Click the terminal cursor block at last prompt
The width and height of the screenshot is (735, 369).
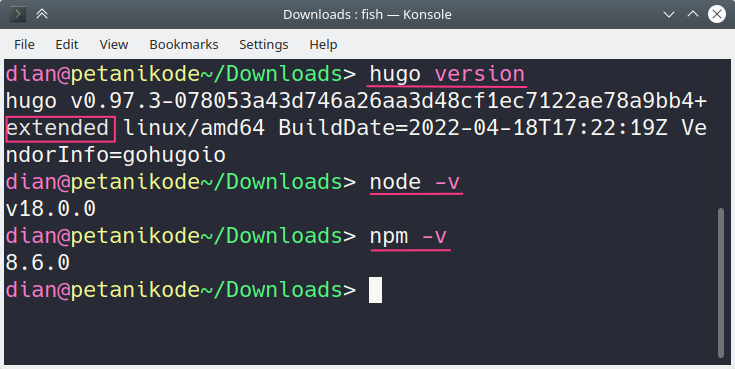point(375,290)
